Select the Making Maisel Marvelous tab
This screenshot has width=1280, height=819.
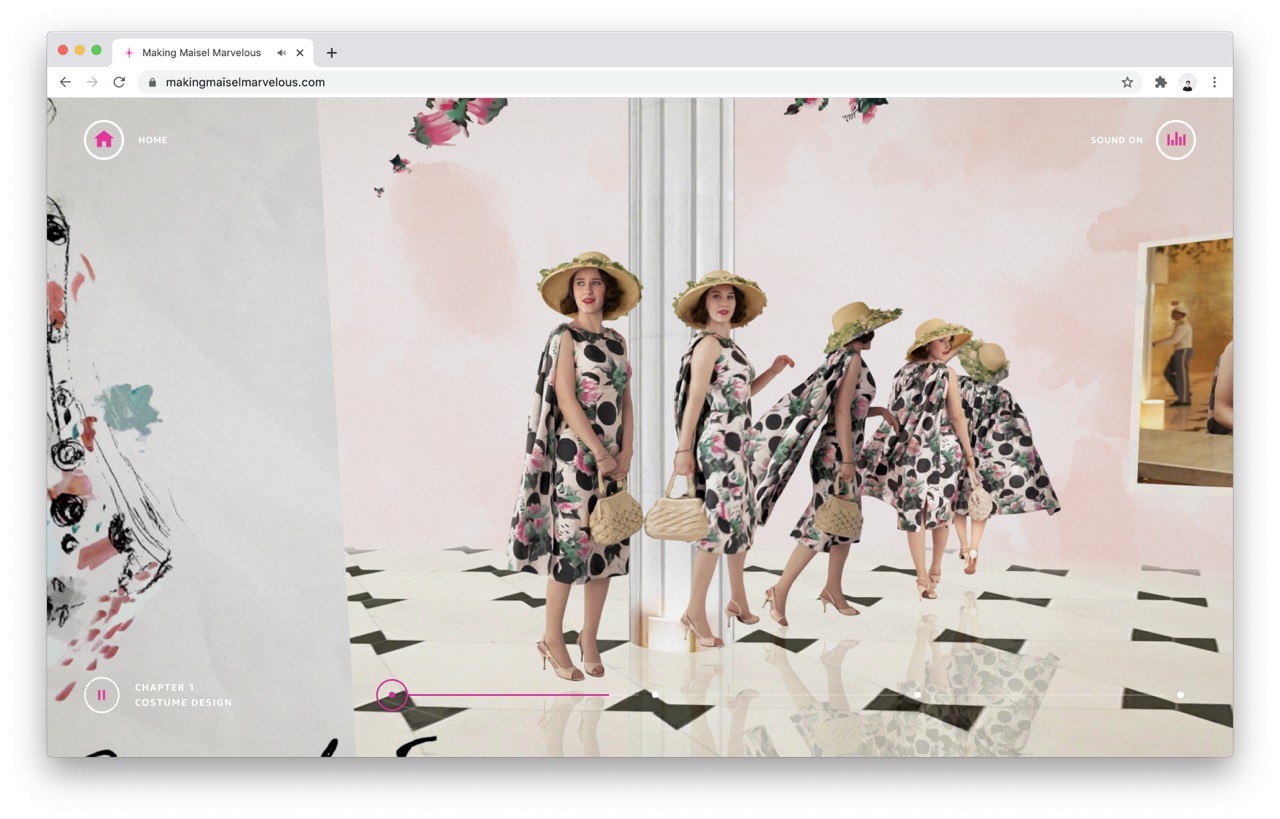(x=212, y=52)
